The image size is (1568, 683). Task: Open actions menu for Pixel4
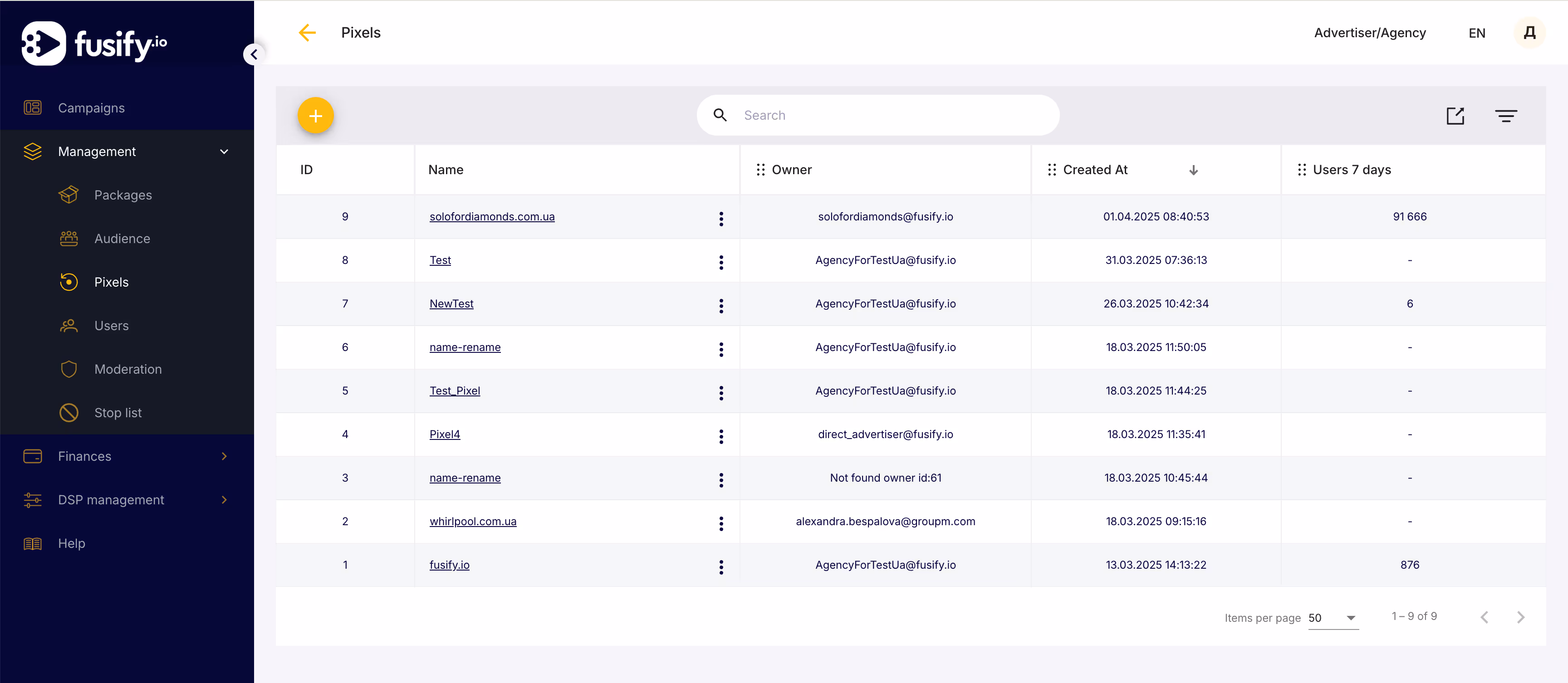pyautogui.click(x=721, y=437)
